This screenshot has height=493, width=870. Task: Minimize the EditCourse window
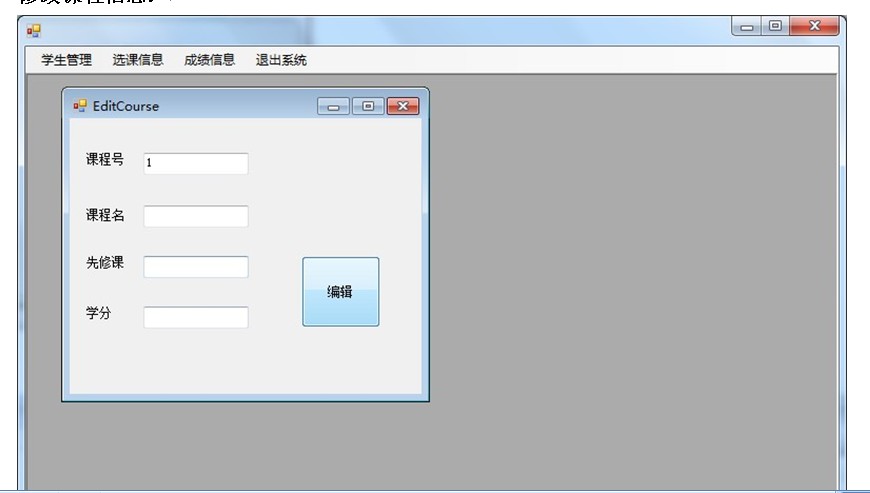[x=333, y=106]
